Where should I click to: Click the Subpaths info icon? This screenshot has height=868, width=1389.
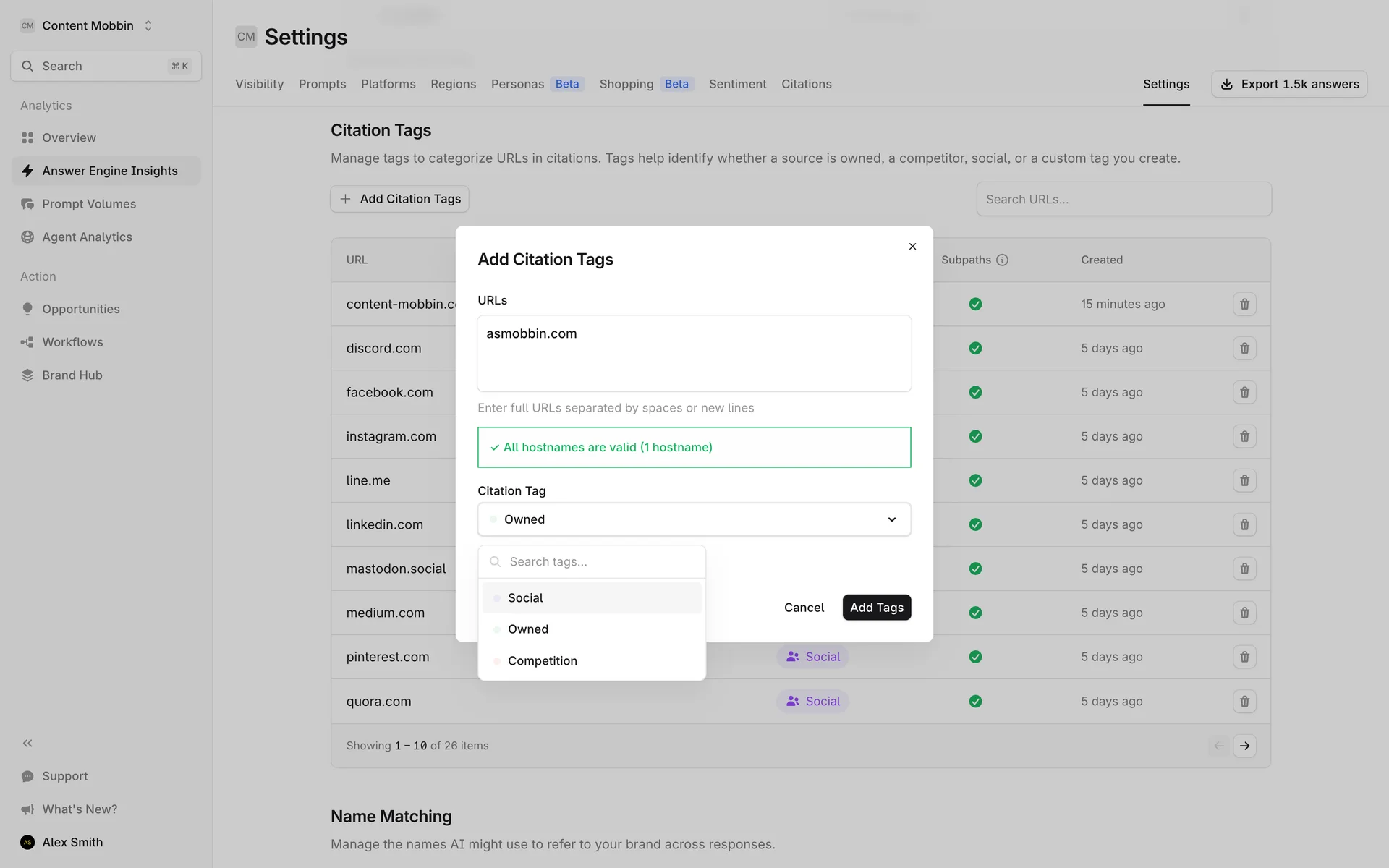tap(1002, 260)
